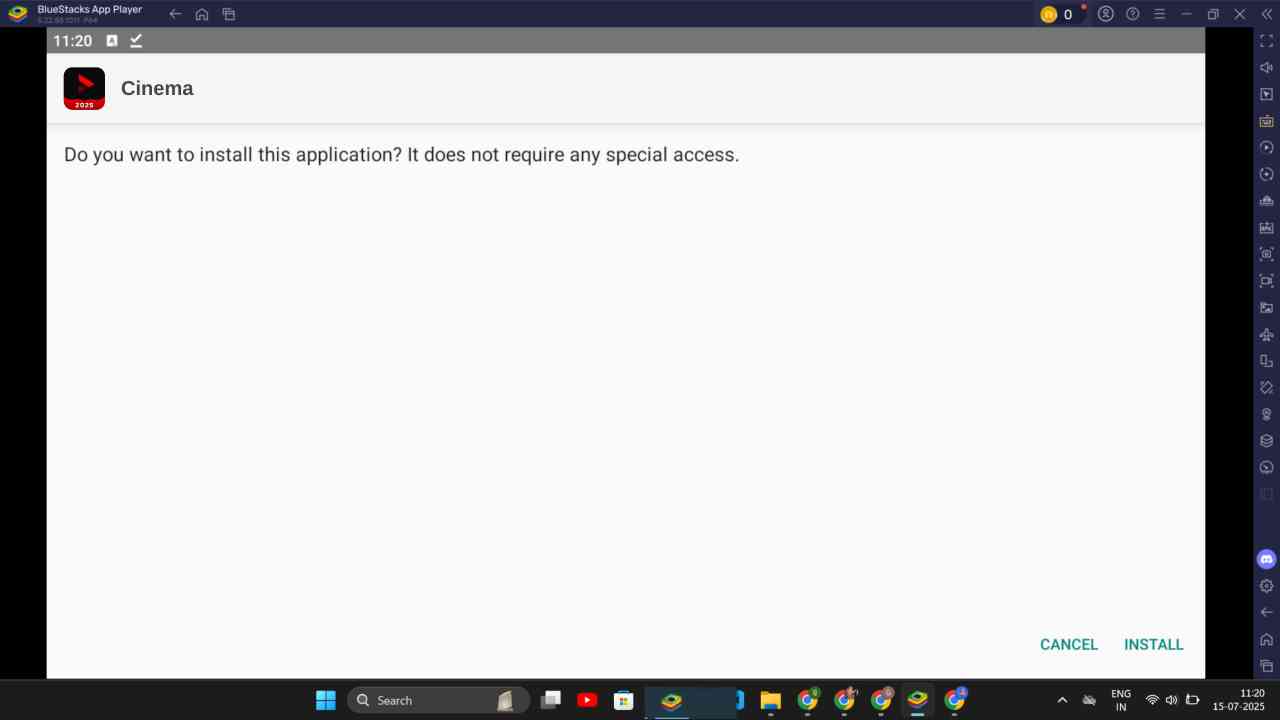
Task: Click the sidebar back arrow
Action: point(1266,612)
